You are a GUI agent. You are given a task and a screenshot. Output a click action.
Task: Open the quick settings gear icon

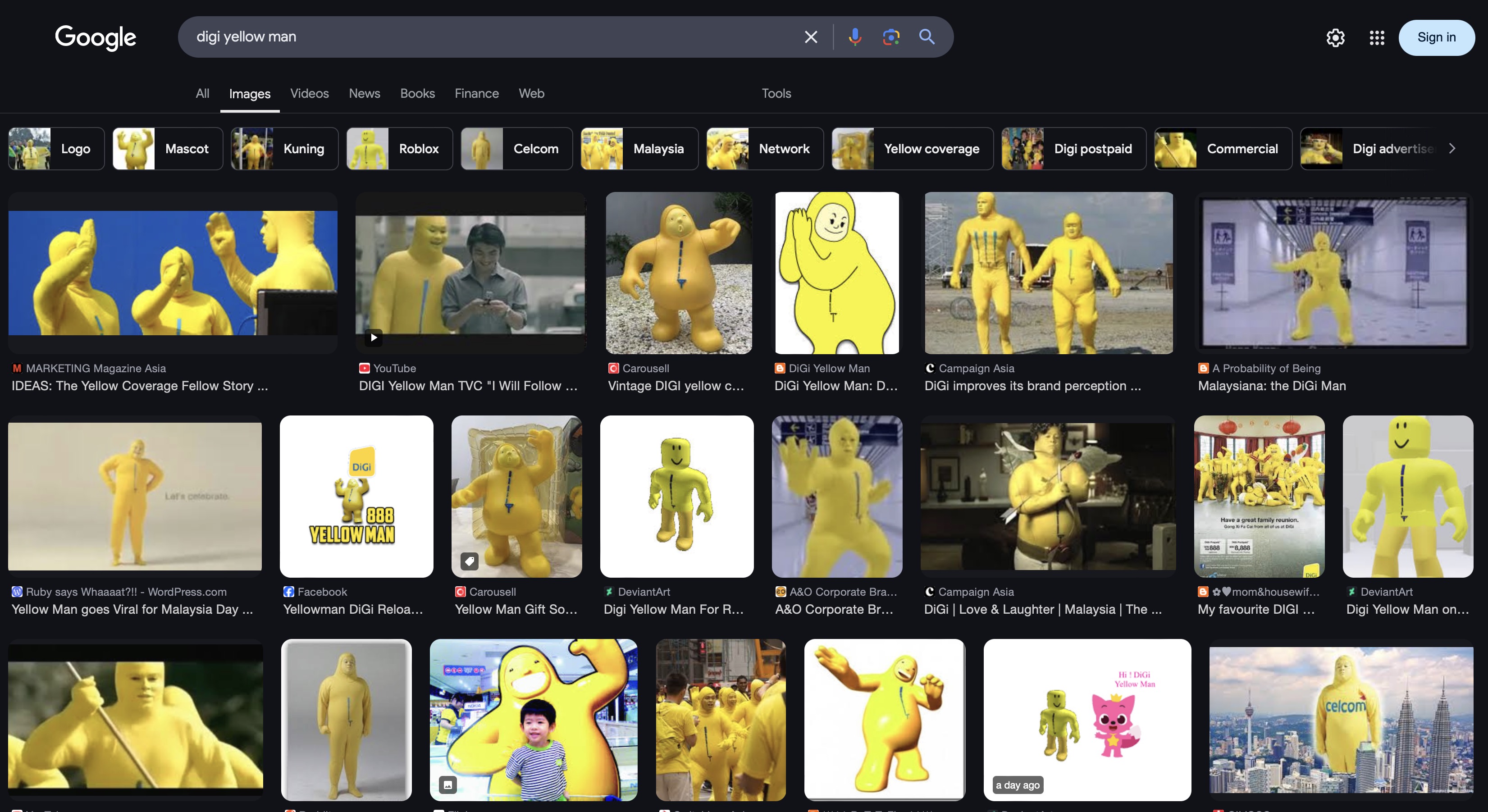click(x=1335, y=37)
